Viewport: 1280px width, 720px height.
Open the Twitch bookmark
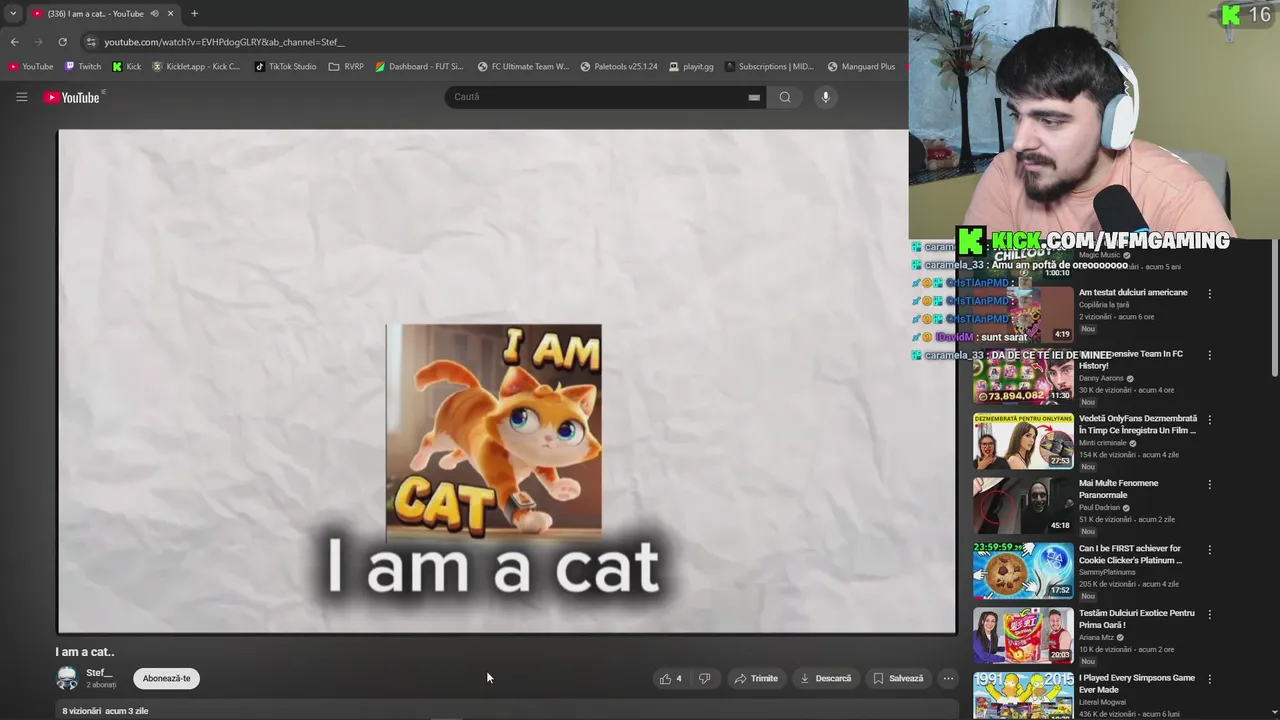pyautogui.click(x=83, y=67)
